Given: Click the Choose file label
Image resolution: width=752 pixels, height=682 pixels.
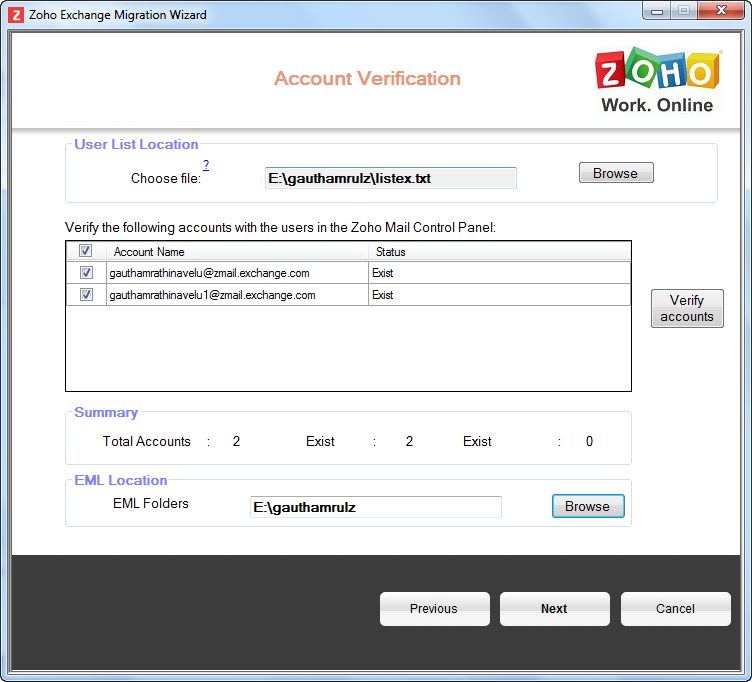Looking at the screenshot, I should click(166, 178).
